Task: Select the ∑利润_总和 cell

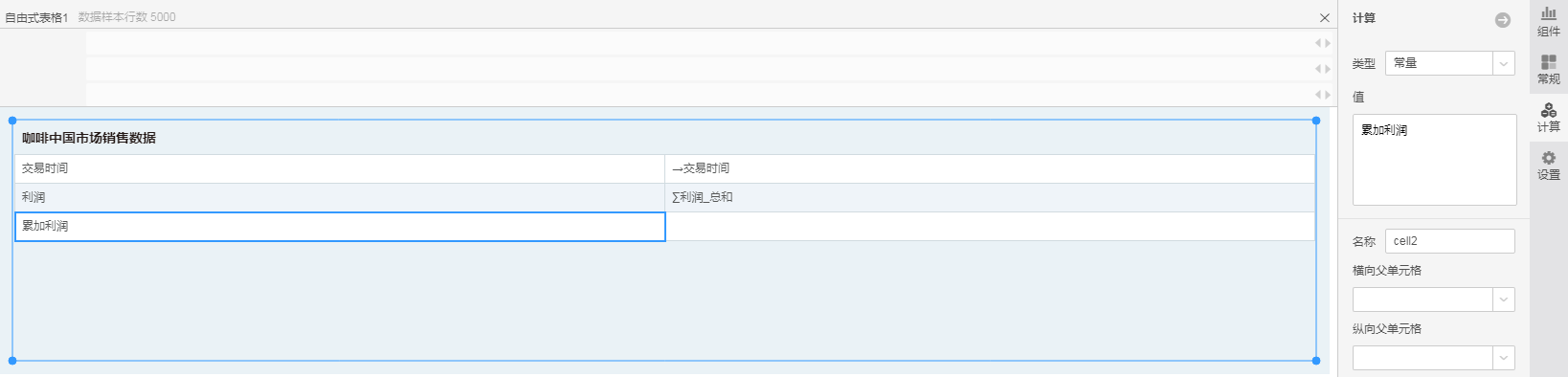Action: point(990,197)
